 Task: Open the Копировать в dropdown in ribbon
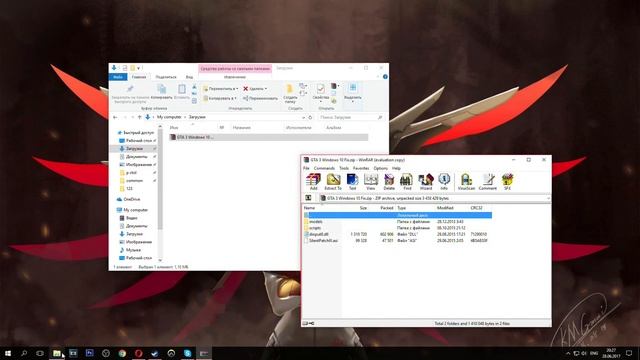tap(220, 98)
